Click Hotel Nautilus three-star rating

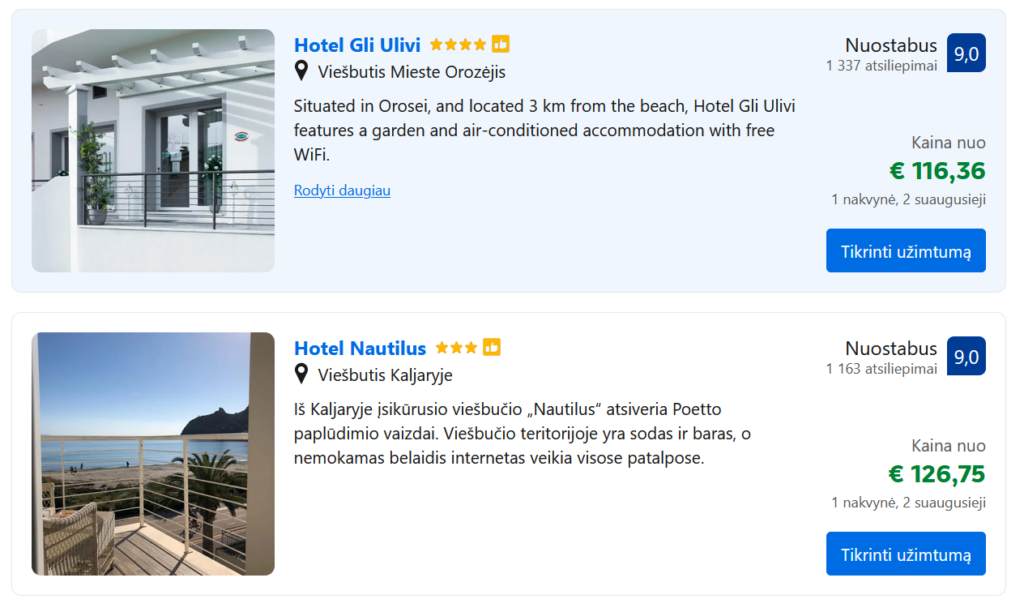(456, 348)
